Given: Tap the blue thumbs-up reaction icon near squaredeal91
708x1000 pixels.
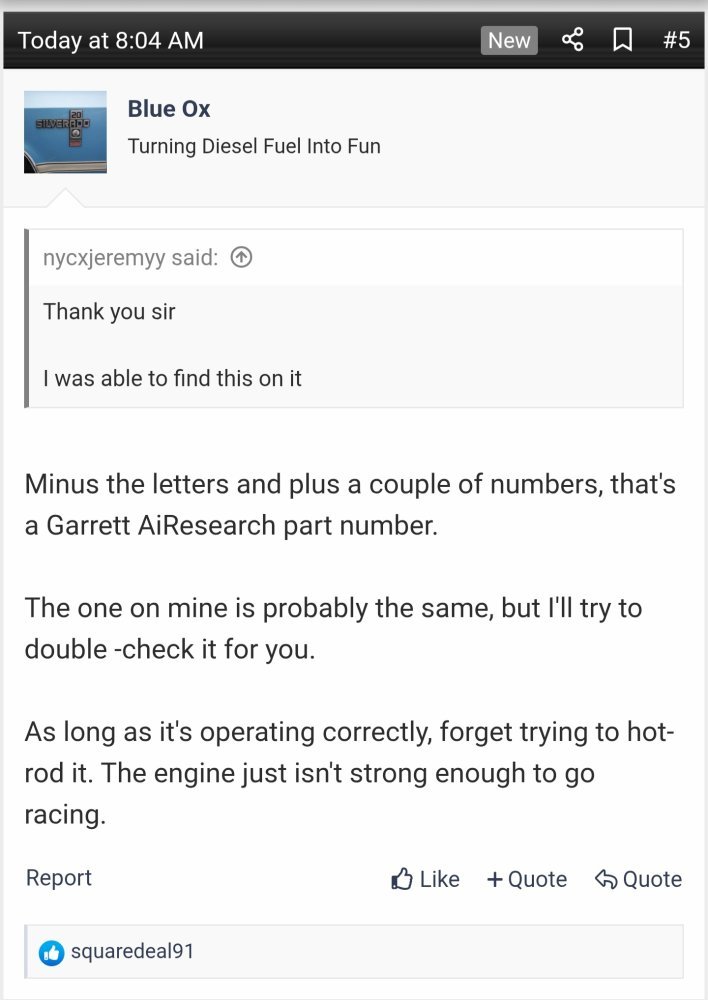Looking at the screenshot, I should (52, 953).
